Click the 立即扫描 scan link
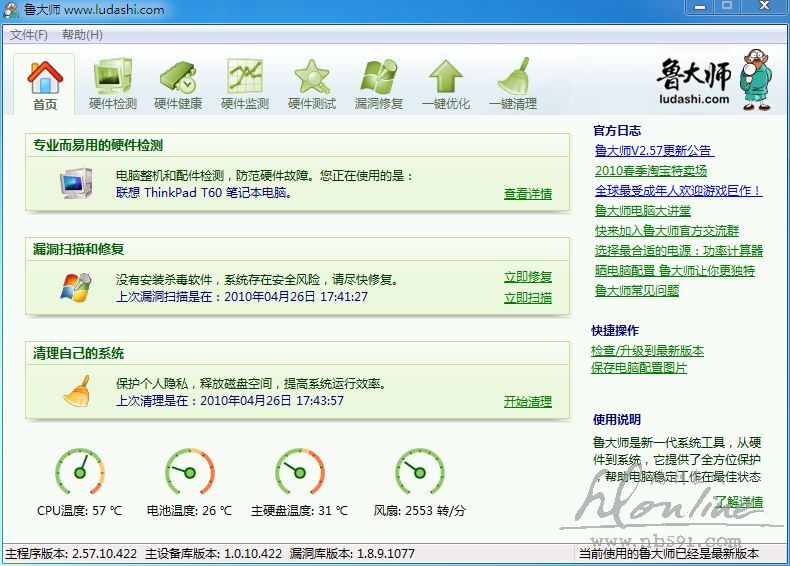 527,298
